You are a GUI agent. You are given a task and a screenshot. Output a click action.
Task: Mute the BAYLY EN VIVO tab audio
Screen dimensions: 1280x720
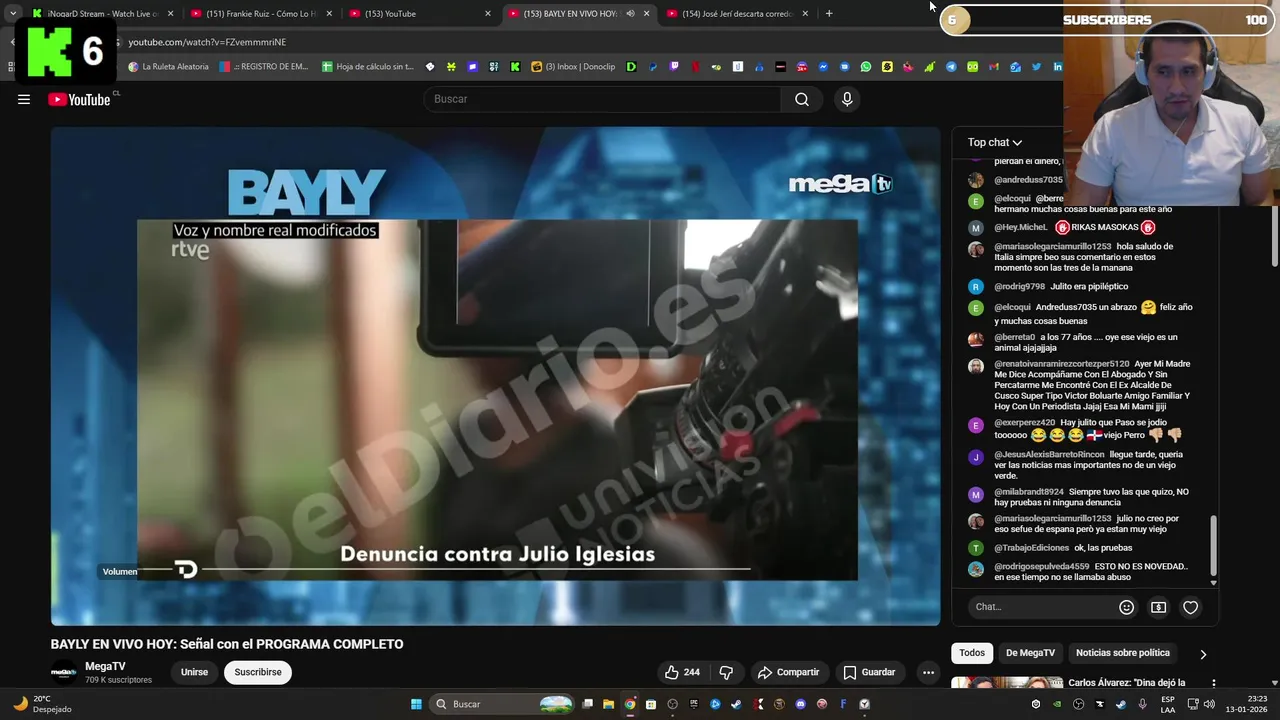[630, 13]
